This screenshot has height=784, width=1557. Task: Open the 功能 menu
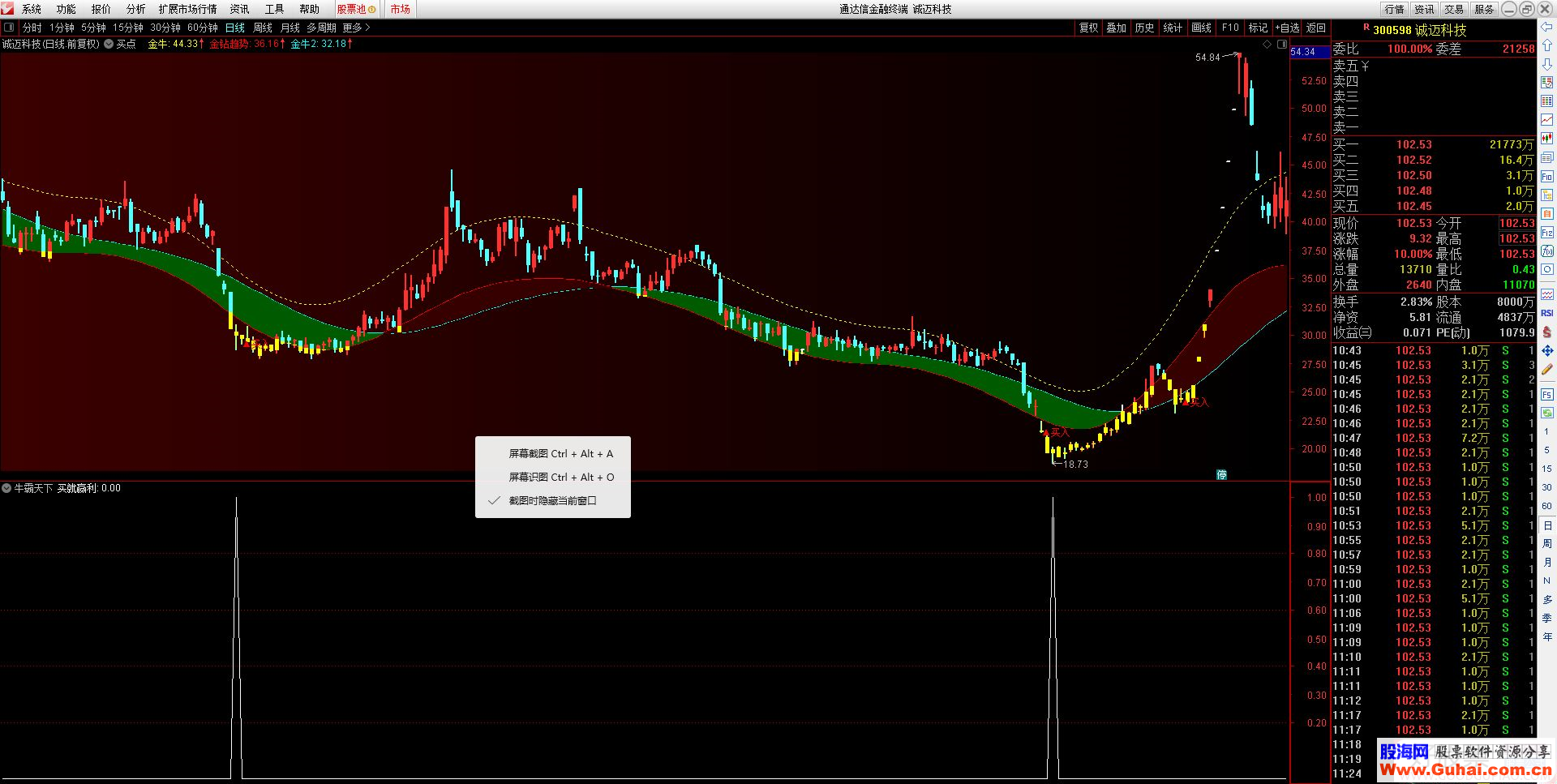tap(66, 9)
